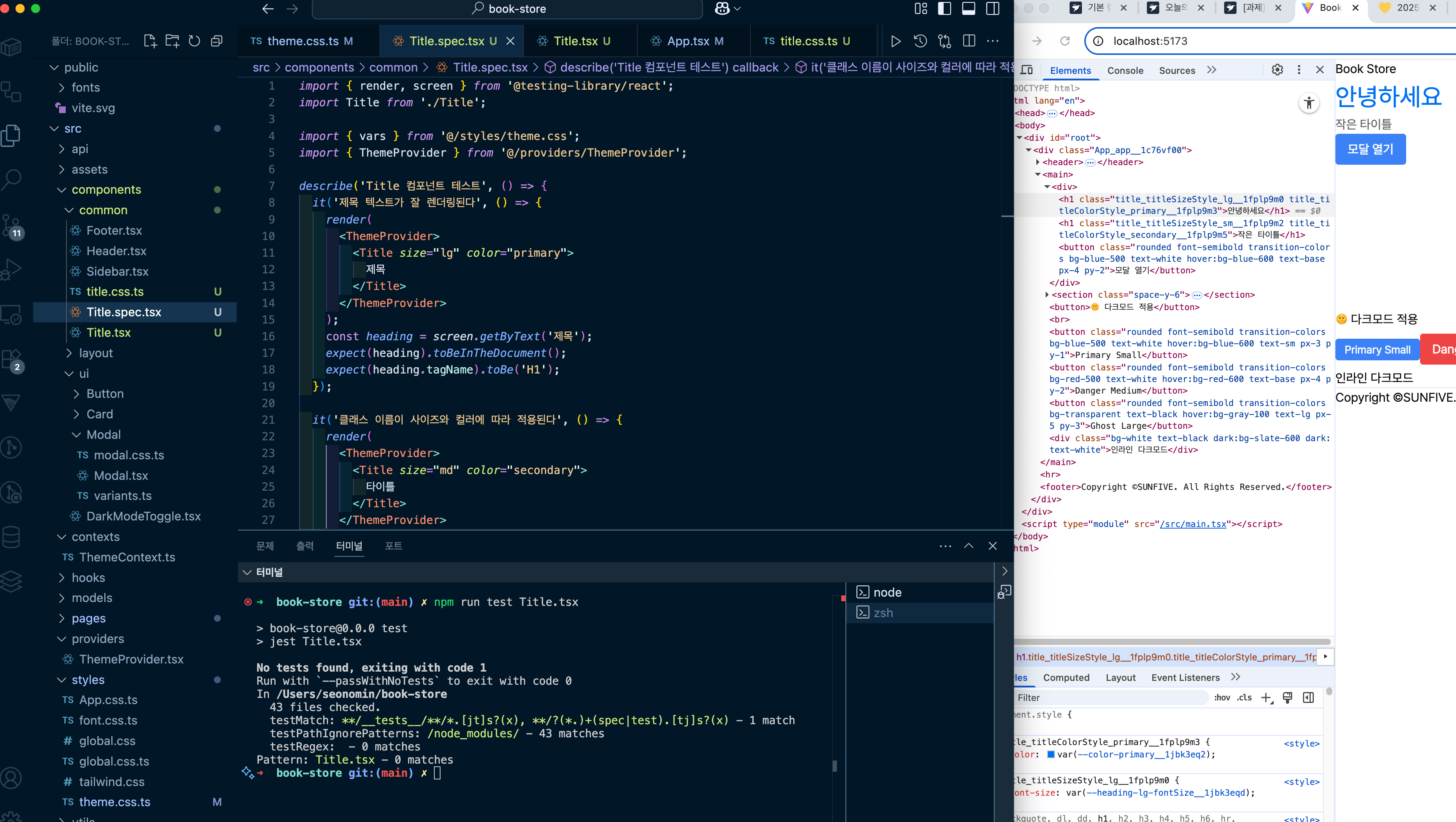1456x822 pixels.
Task: Open changes compare icon in editor toolbar
Action: 944,41
